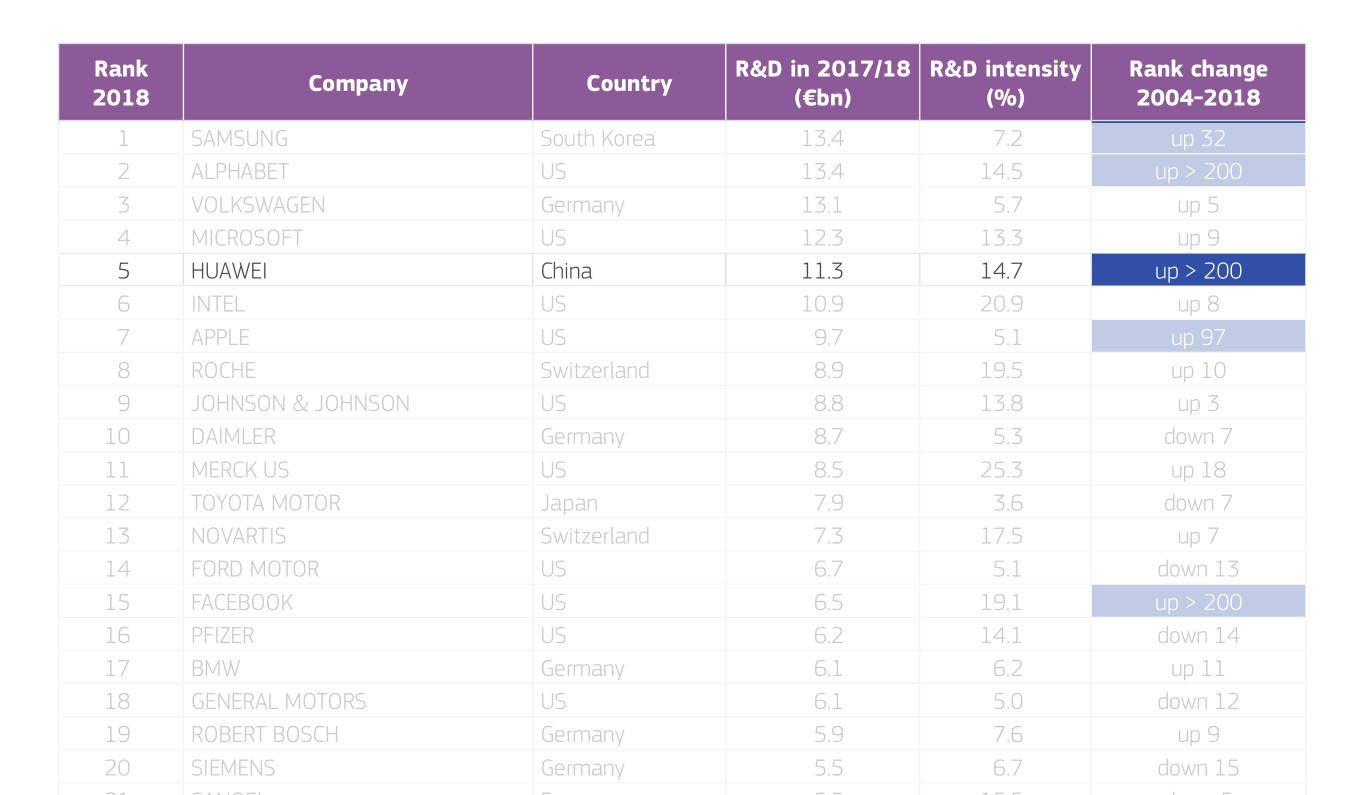This screenshot has height=795, width=1358.
Task: Select the SAMSUNG company name
Action: 239,138
